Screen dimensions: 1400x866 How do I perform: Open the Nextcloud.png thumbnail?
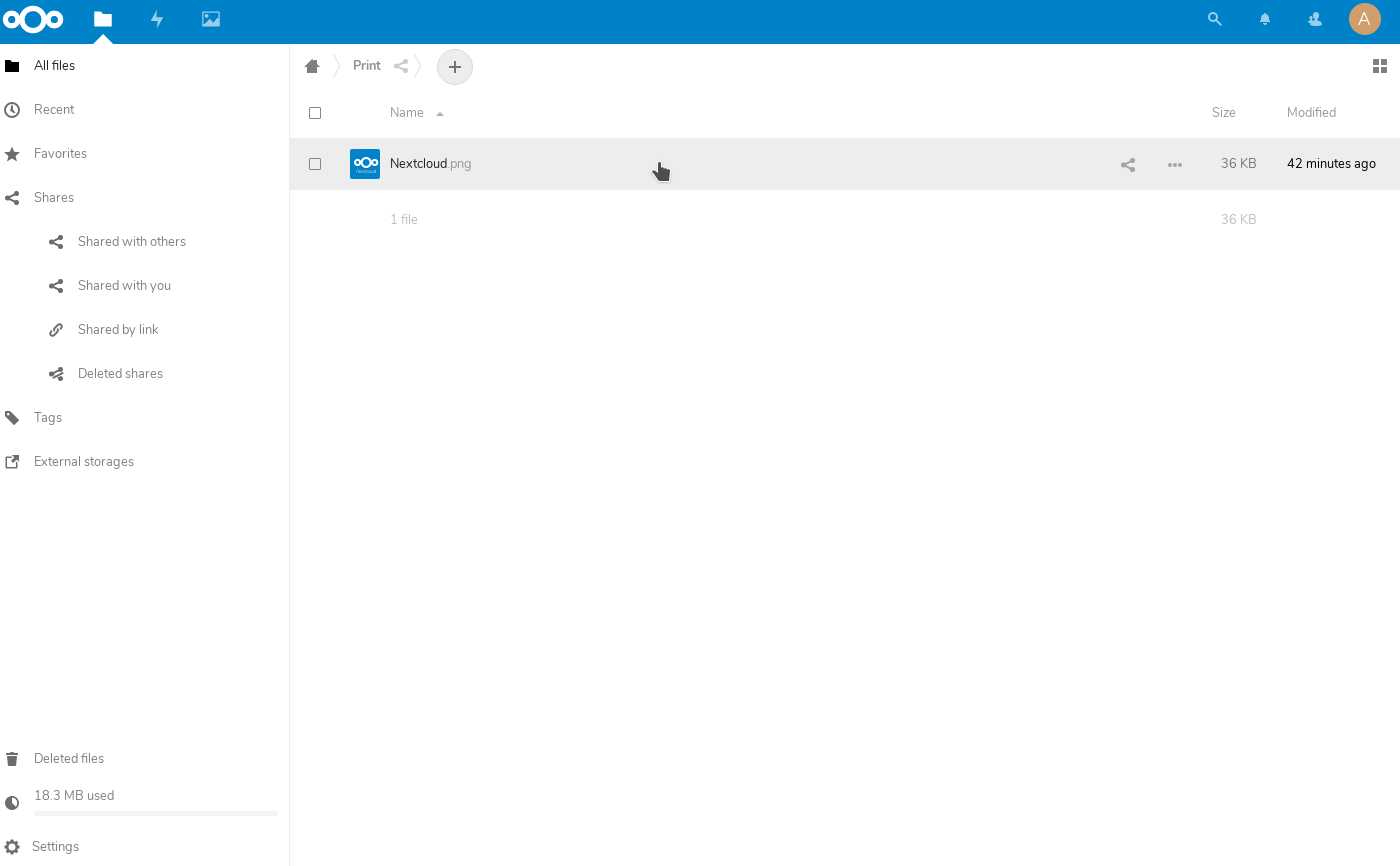click(x=365, y=164)
